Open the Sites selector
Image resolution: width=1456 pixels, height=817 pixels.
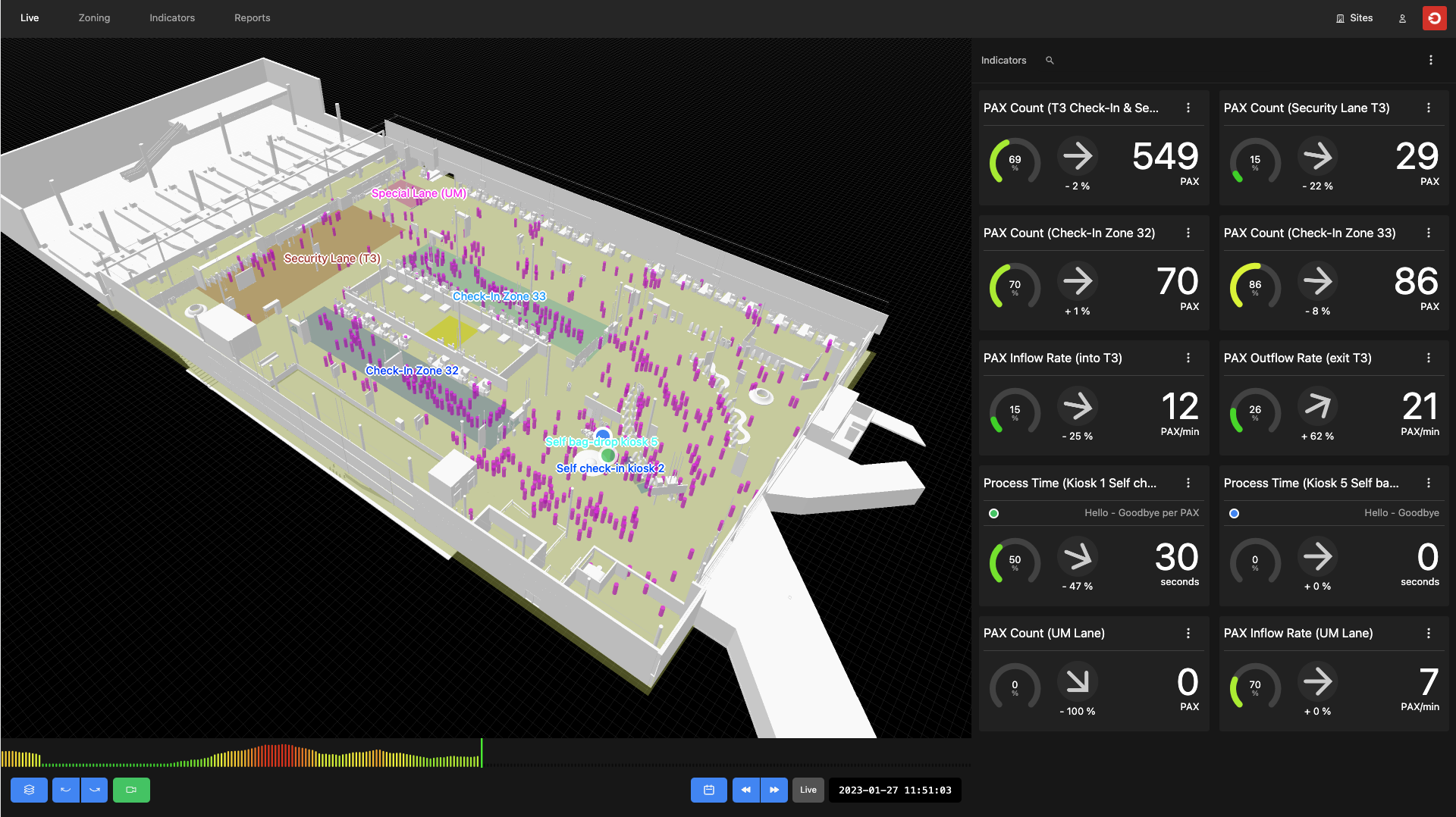[x=1354, y=18]
